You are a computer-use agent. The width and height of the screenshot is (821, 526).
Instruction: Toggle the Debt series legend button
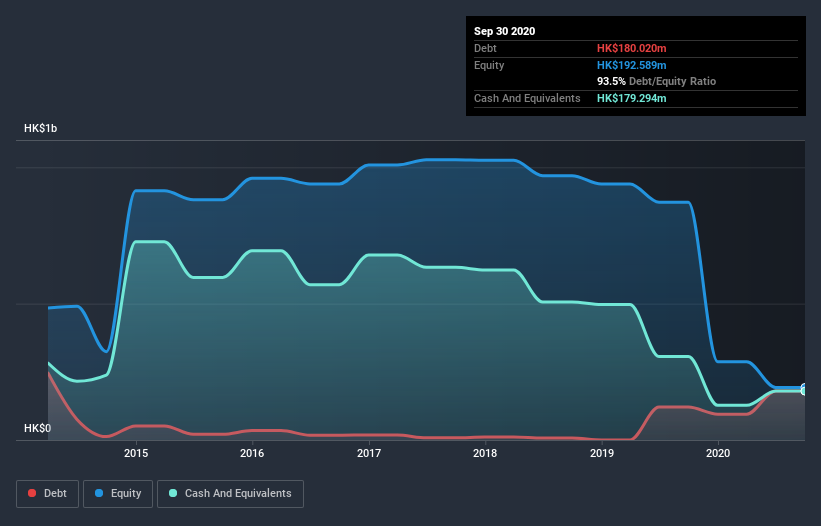pyautogui.click(x=48, y=494)
